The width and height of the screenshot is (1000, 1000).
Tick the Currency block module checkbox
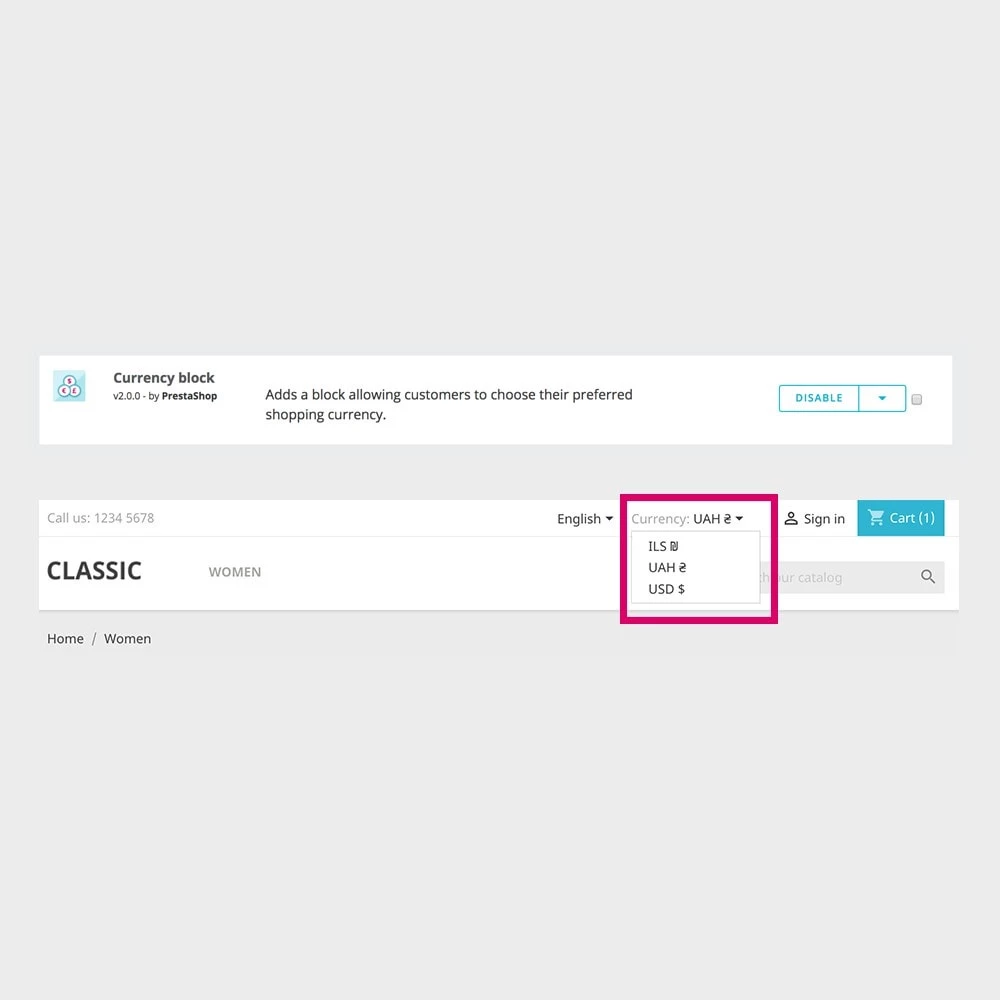pyautogui.click(x=916, y=399)
